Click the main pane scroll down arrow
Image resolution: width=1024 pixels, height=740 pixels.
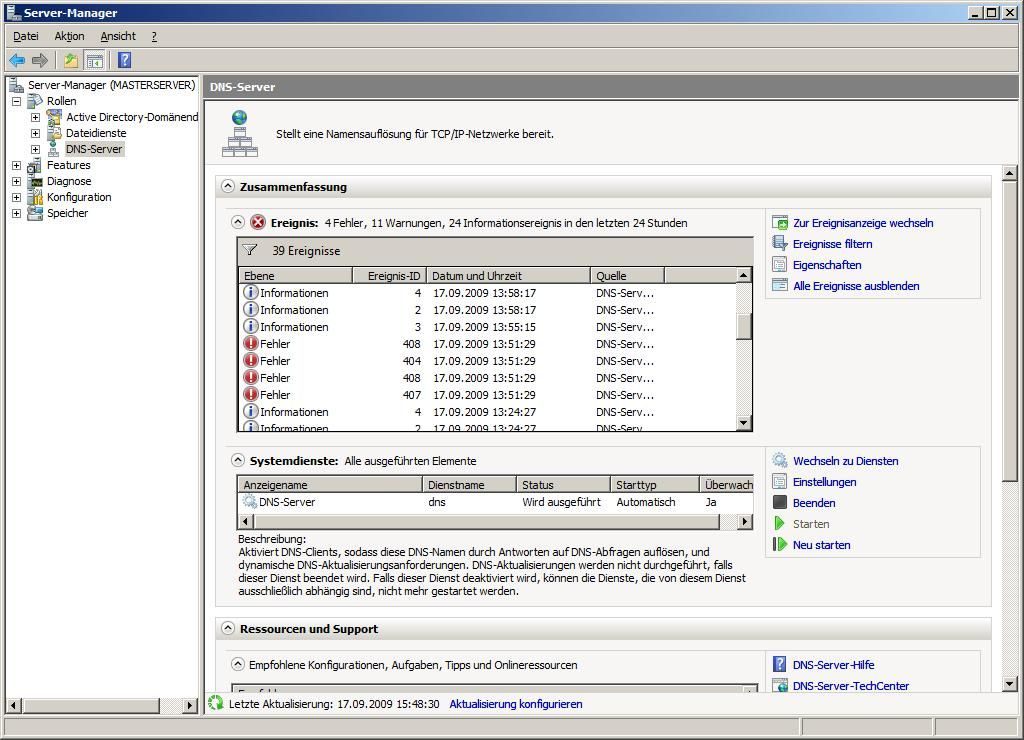point(1010,684)
